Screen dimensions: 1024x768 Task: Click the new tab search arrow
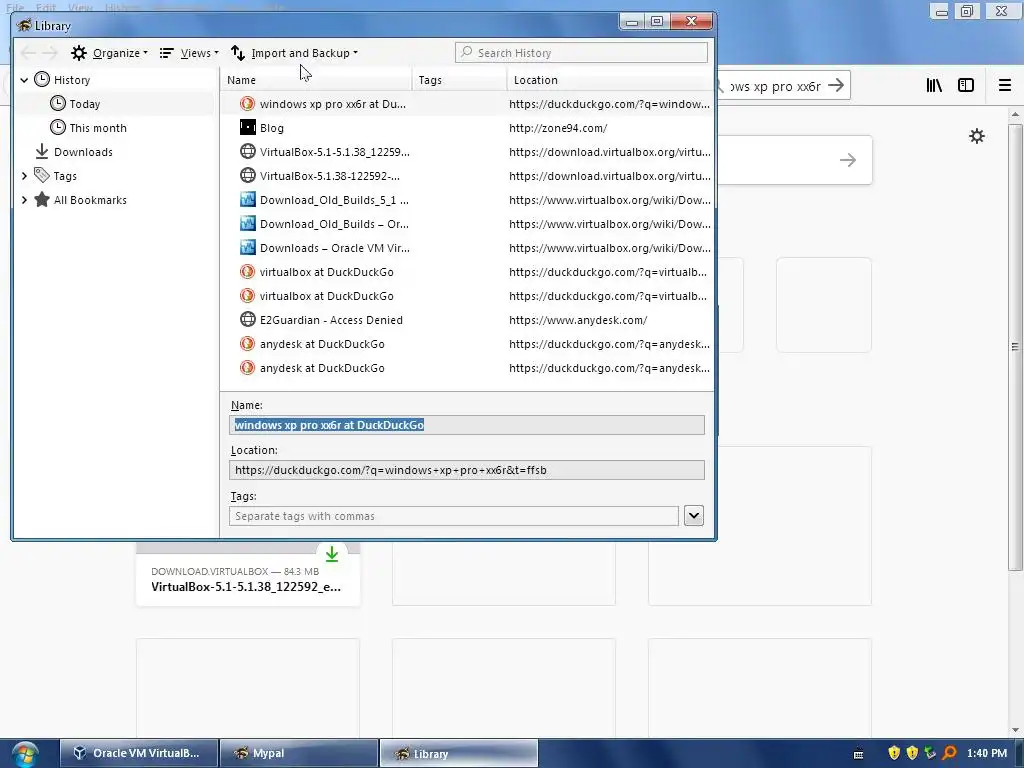click(848, 160)
